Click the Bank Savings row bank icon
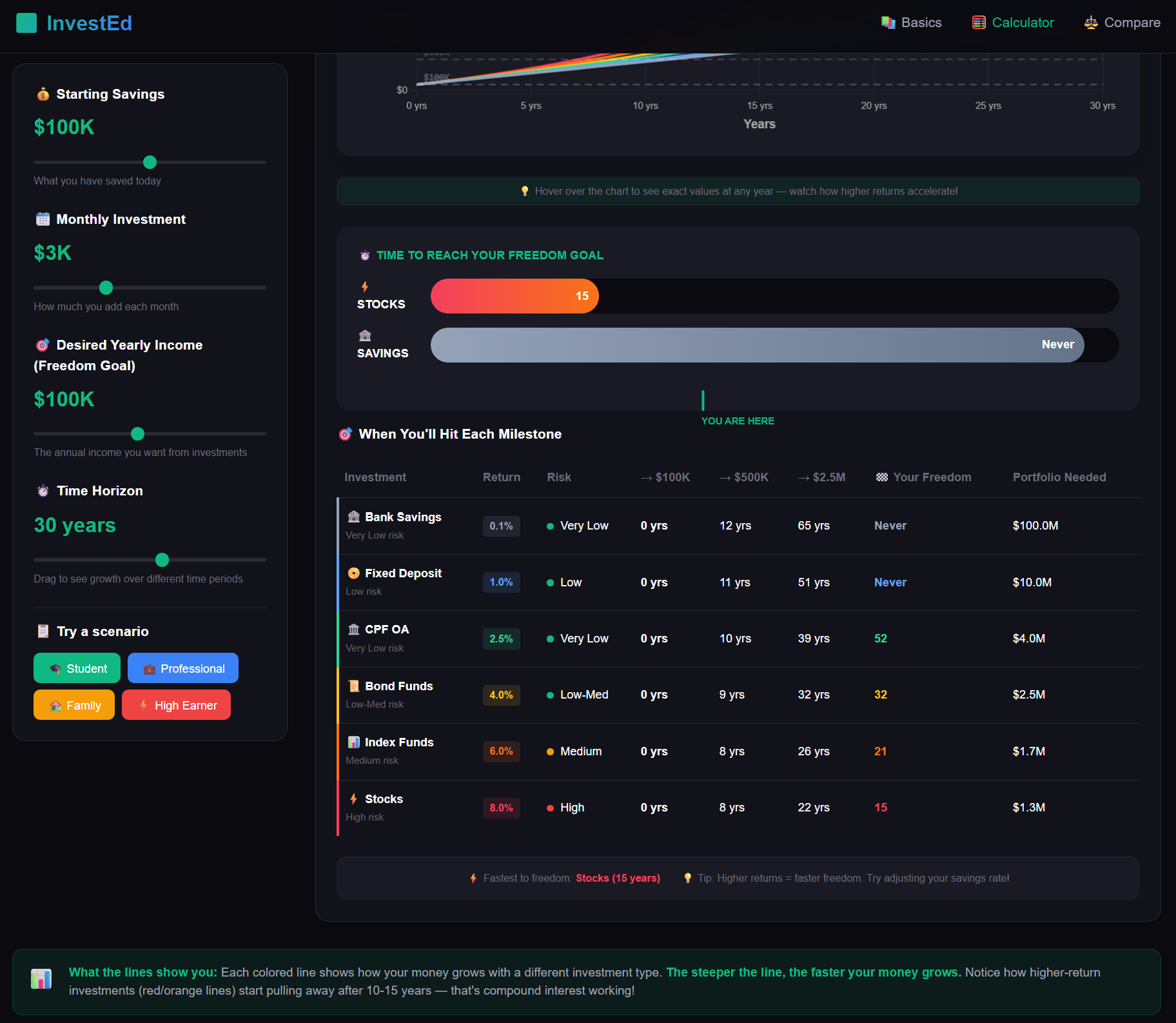The width and height of the screenshot is (1176, 1023). click(354, 517)
